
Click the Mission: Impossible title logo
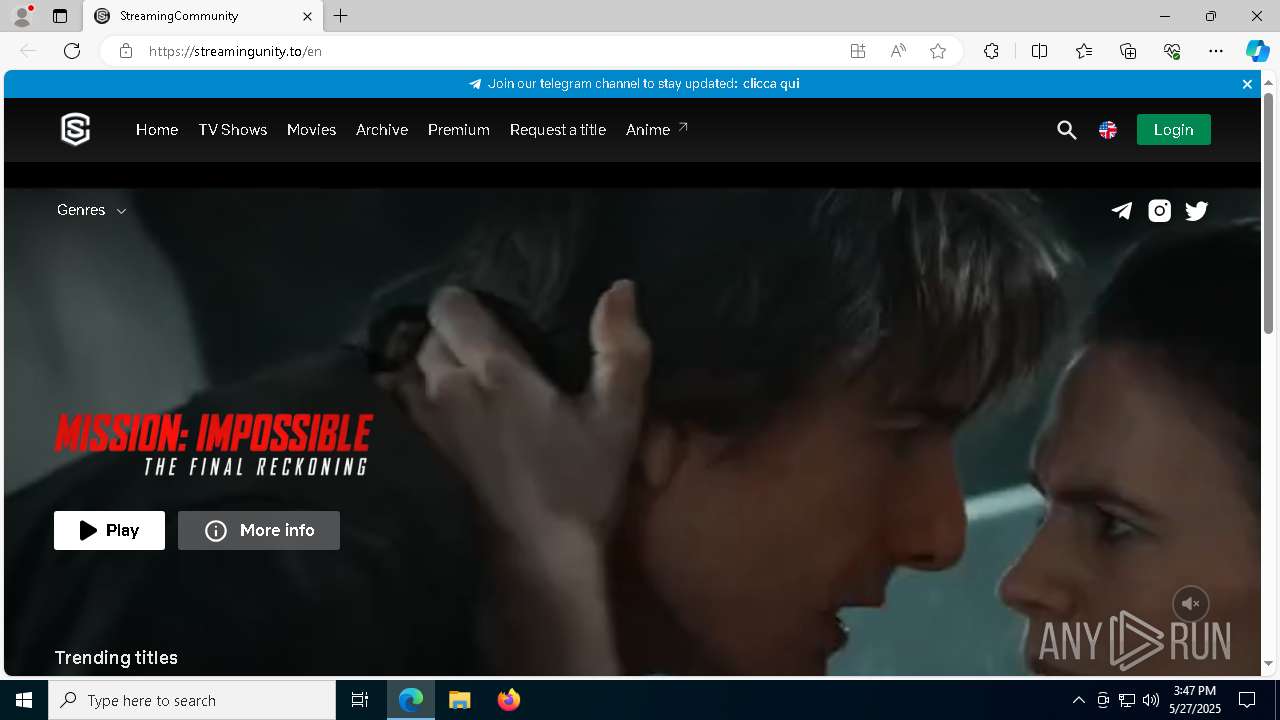pos(213,445)
